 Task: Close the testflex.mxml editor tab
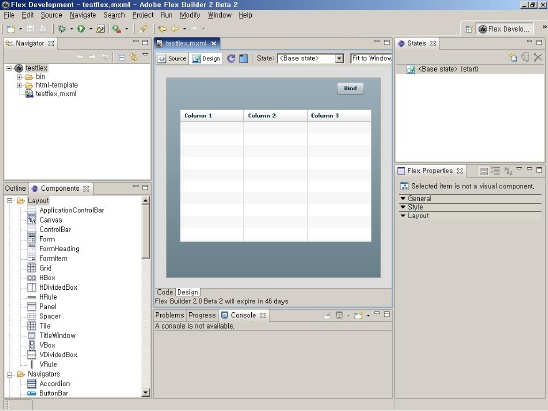point(214,43)
